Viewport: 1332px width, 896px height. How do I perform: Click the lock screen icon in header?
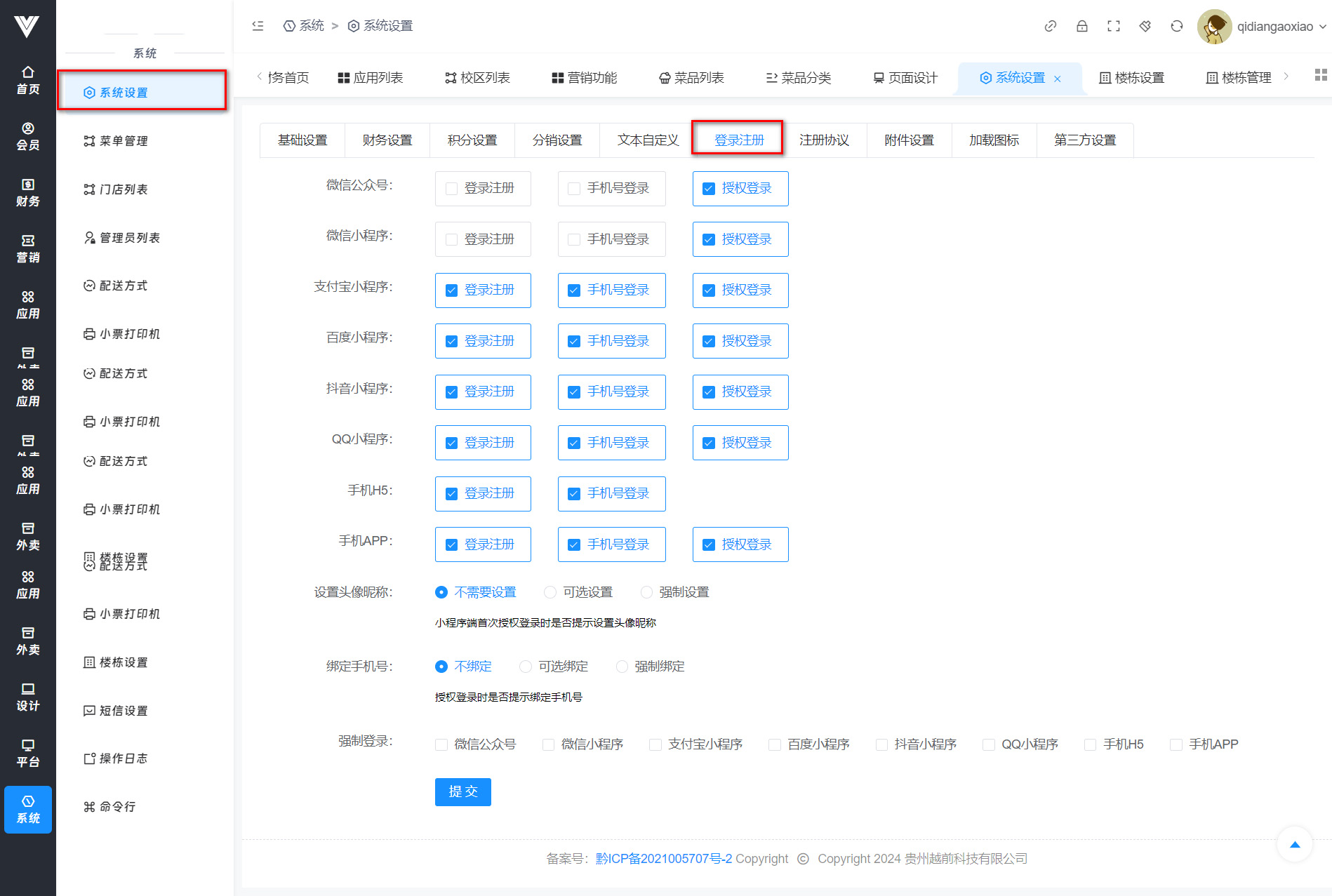point(1081,27)
